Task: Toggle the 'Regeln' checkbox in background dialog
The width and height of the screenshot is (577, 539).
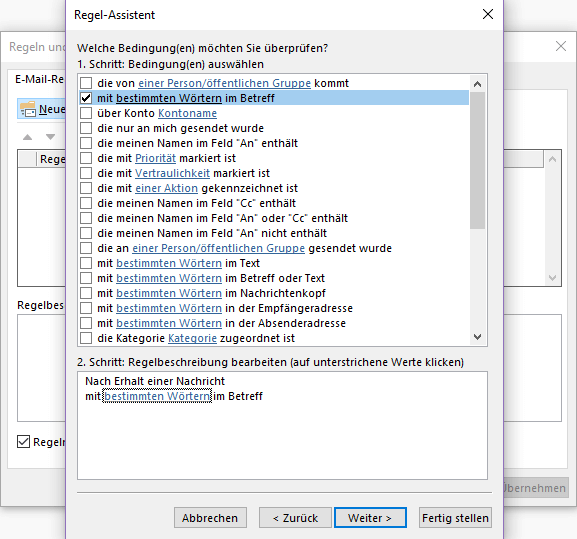Action: [x=23, y=442]
